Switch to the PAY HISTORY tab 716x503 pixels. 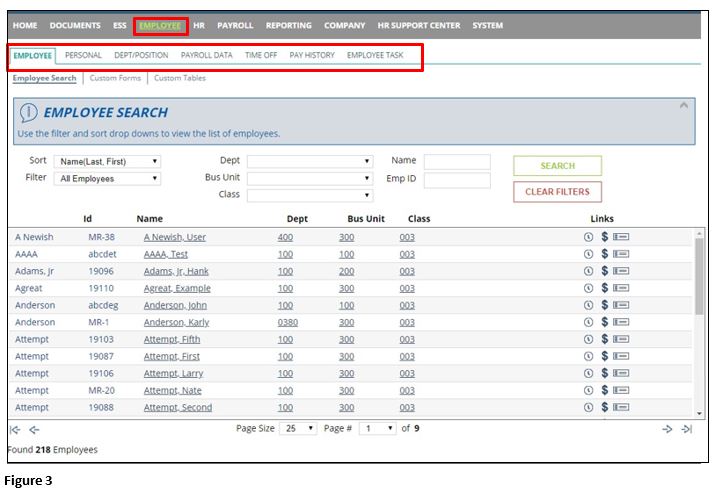click(x=312, y=55)
